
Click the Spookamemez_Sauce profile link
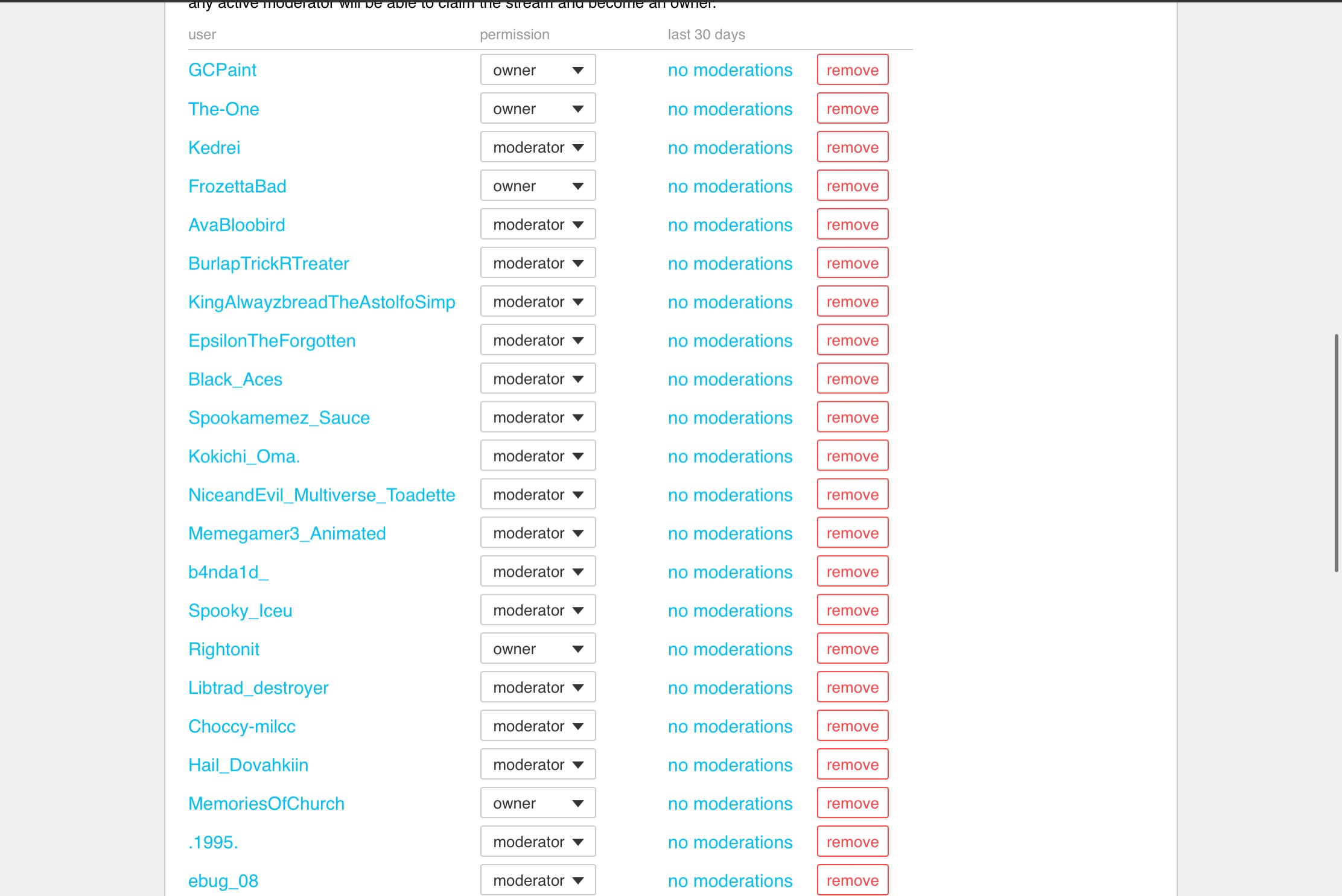click(x=280, y=417)
